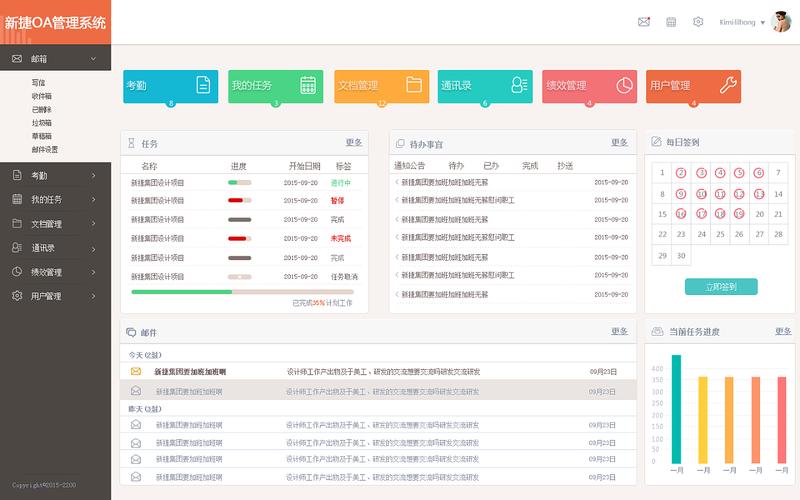Viewport: 800px width, 500px height.
Task: Click the 任务取消 status label
Action: tap(344, 277)
